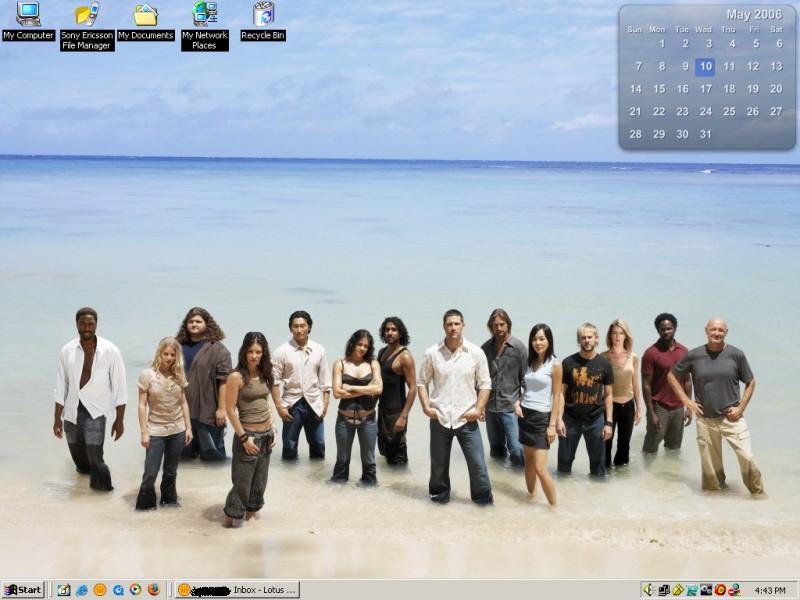800x600 pixels.
Task: Click the Sun column header in the calendar
Action: (x=634, y=29)
